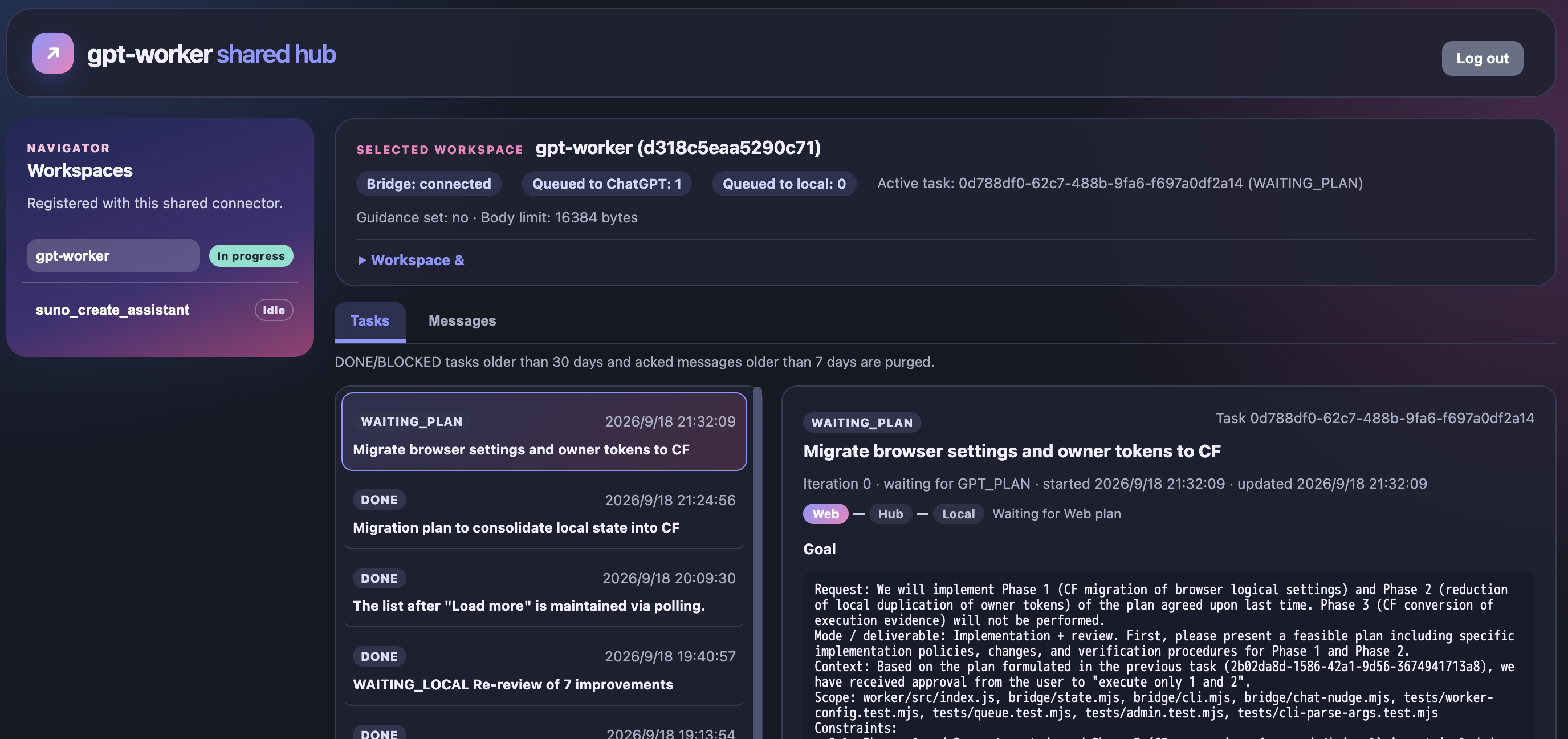This screenshot has width=1568, height=739.
Task: Select the suno_create_assistant workspace
Action: click(113, 310)
